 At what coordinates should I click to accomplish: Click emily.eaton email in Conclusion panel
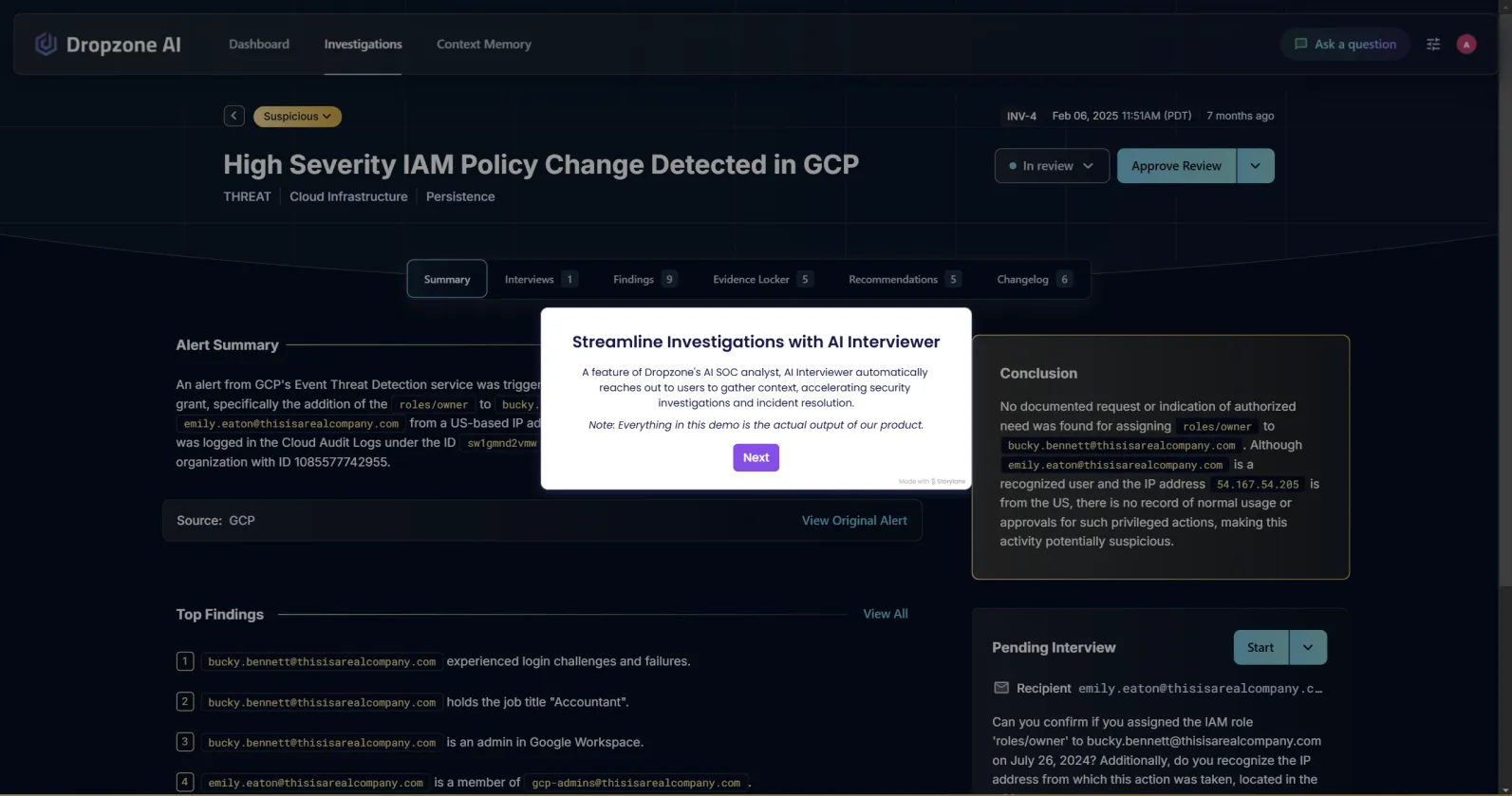[1115, 466]
